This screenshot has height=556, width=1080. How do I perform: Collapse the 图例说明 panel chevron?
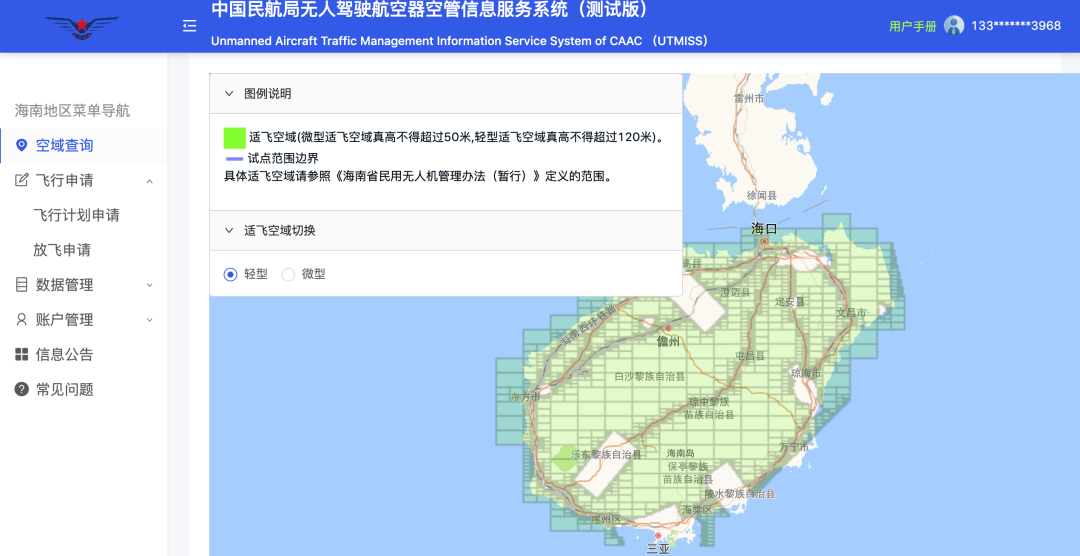pos(229,94)
